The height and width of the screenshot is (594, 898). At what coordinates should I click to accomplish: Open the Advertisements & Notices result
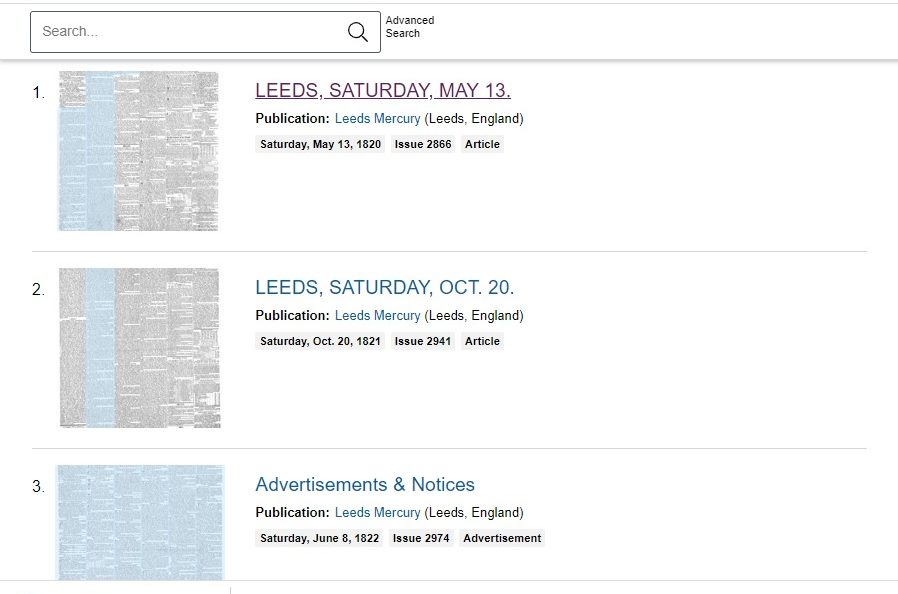[364, 484]
